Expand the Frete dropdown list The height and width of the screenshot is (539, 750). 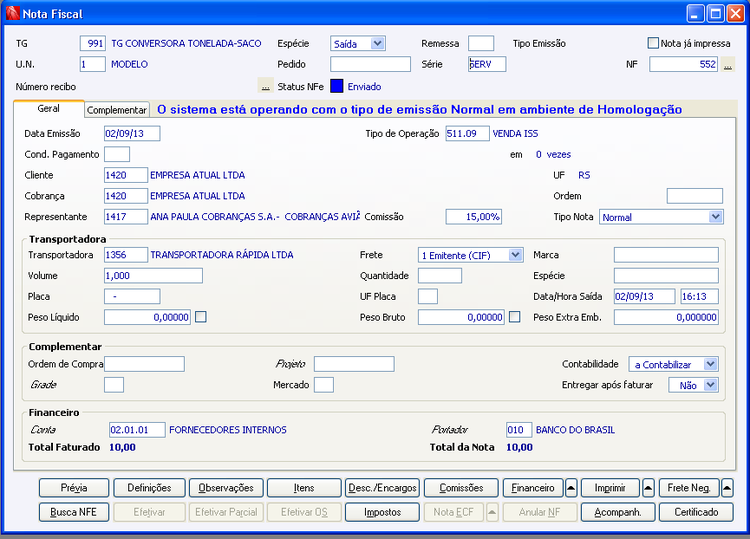pyautogui.click(x=515, y=255)
